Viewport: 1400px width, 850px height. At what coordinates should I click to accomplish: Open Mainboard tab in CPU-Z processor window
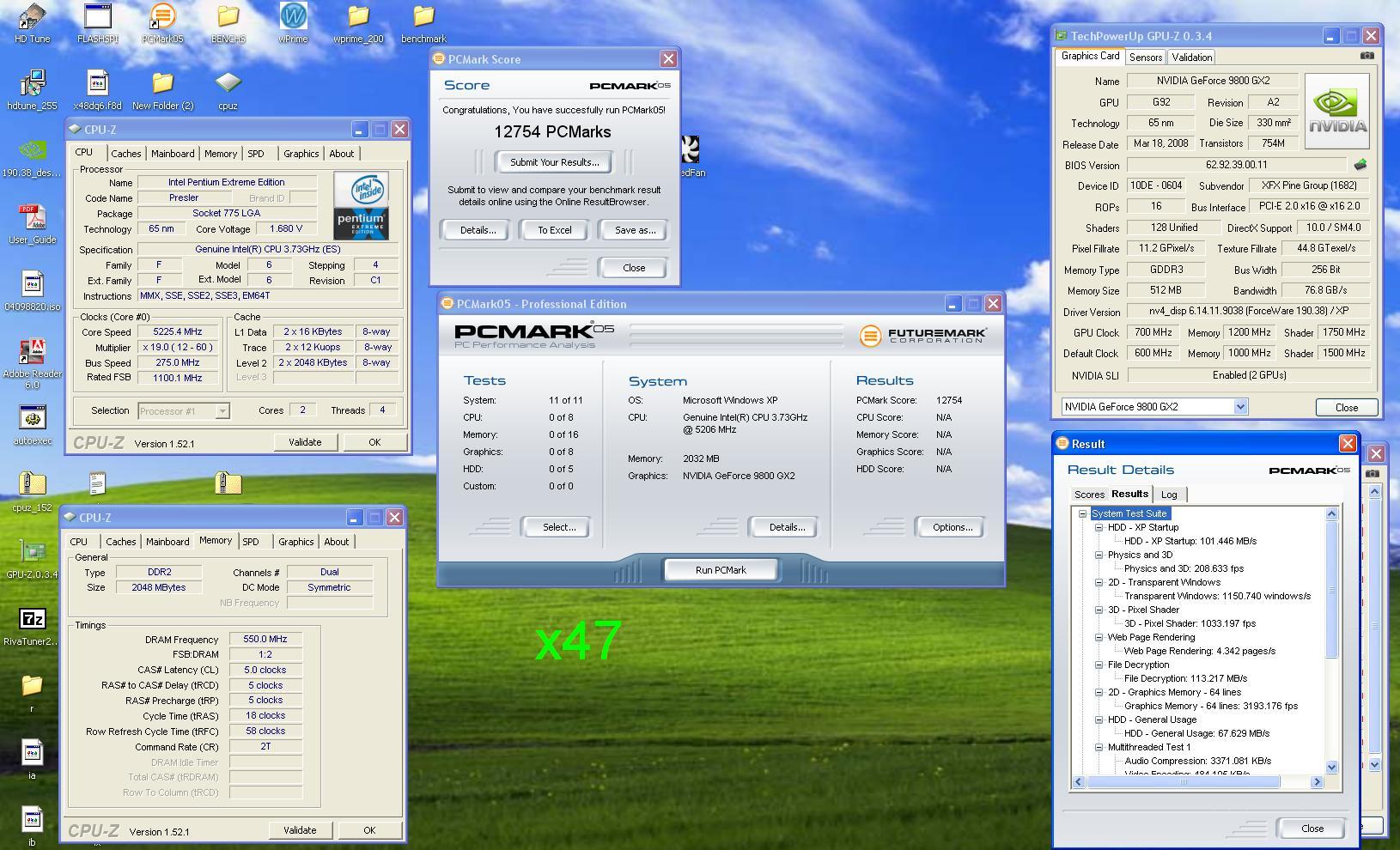173,154
